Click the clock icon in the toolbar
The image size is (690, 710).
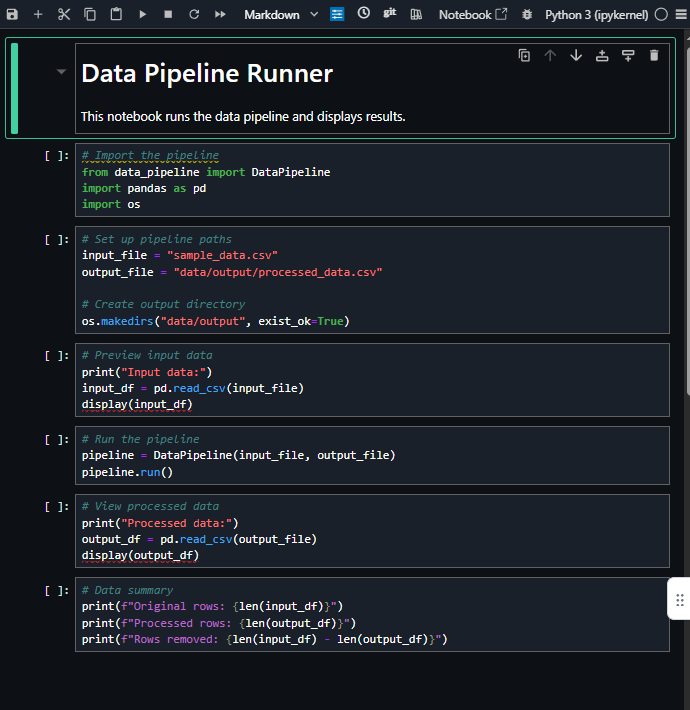pyautogui.click(x=364, y=13)
